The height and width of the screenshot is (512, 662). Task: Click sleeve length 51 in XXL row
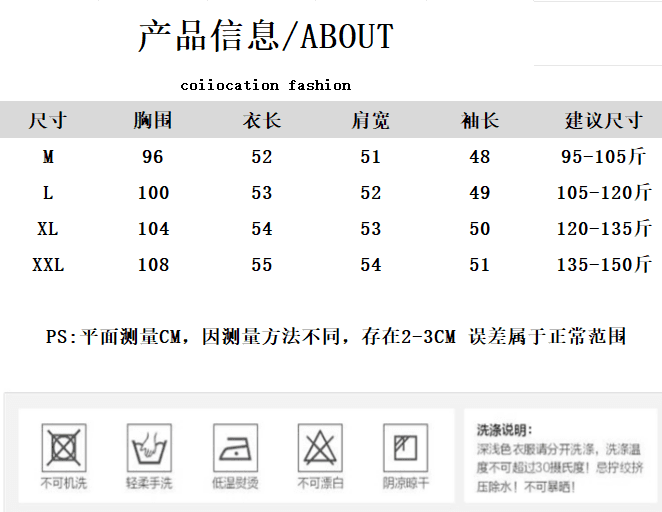pos(480,265)
